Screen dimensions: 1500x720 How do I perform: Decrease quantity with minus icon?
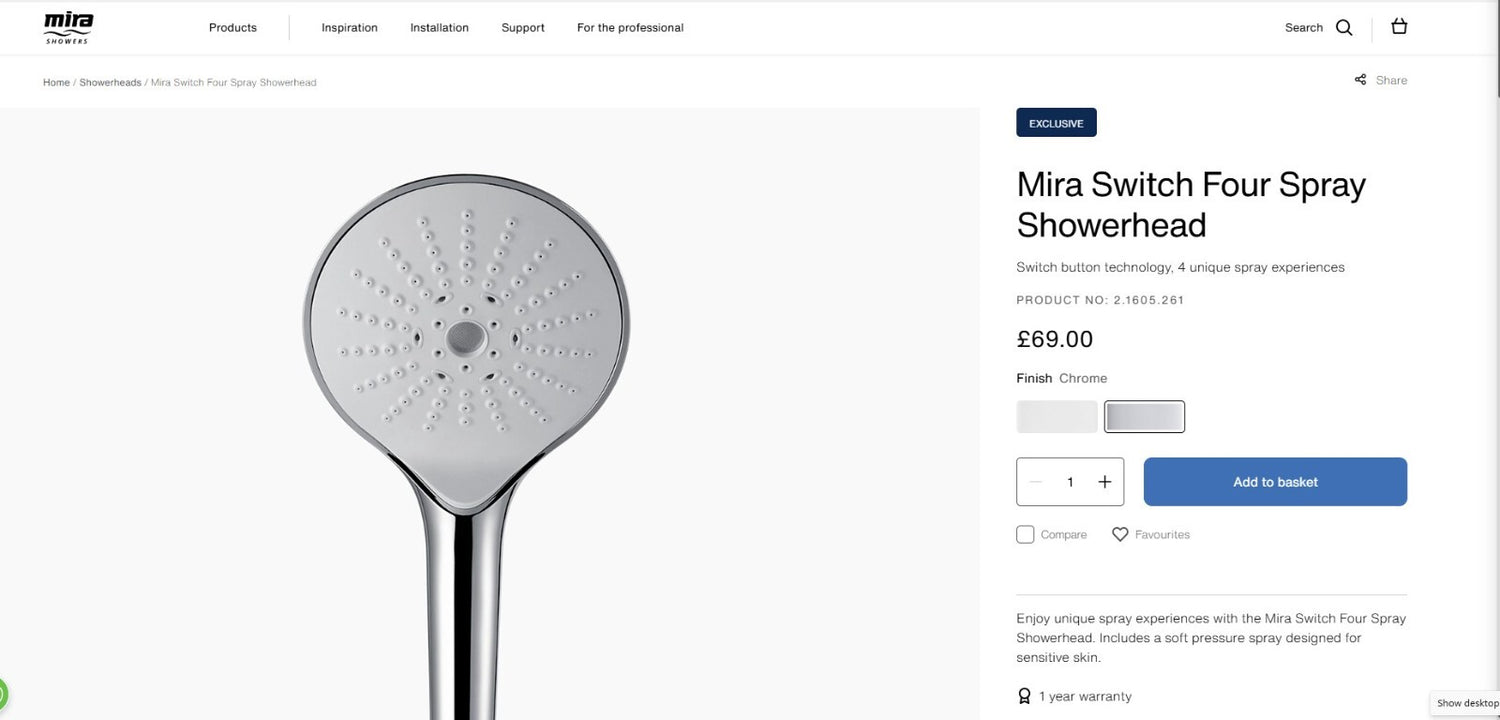[x=1036, y=482]
